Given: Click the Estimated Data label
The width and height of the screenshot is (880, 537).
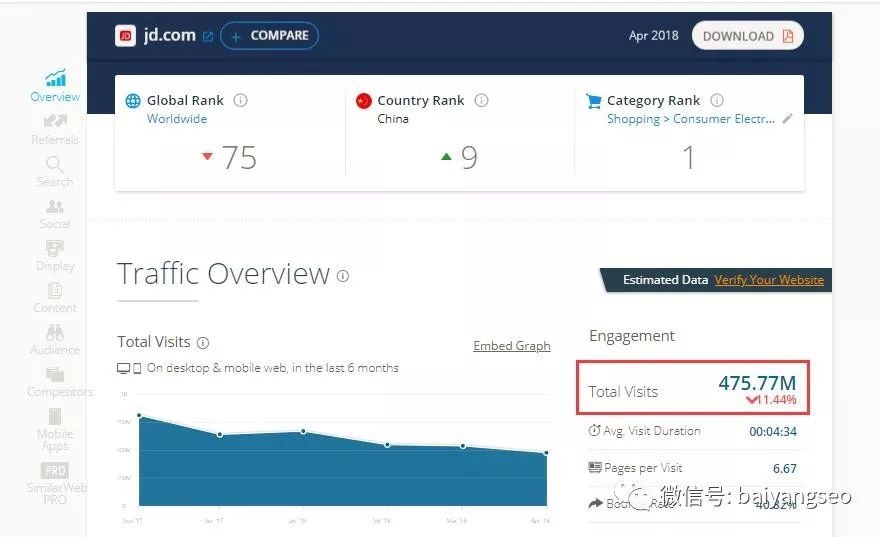Looking at the screenshot, I should tap(666, 279).
